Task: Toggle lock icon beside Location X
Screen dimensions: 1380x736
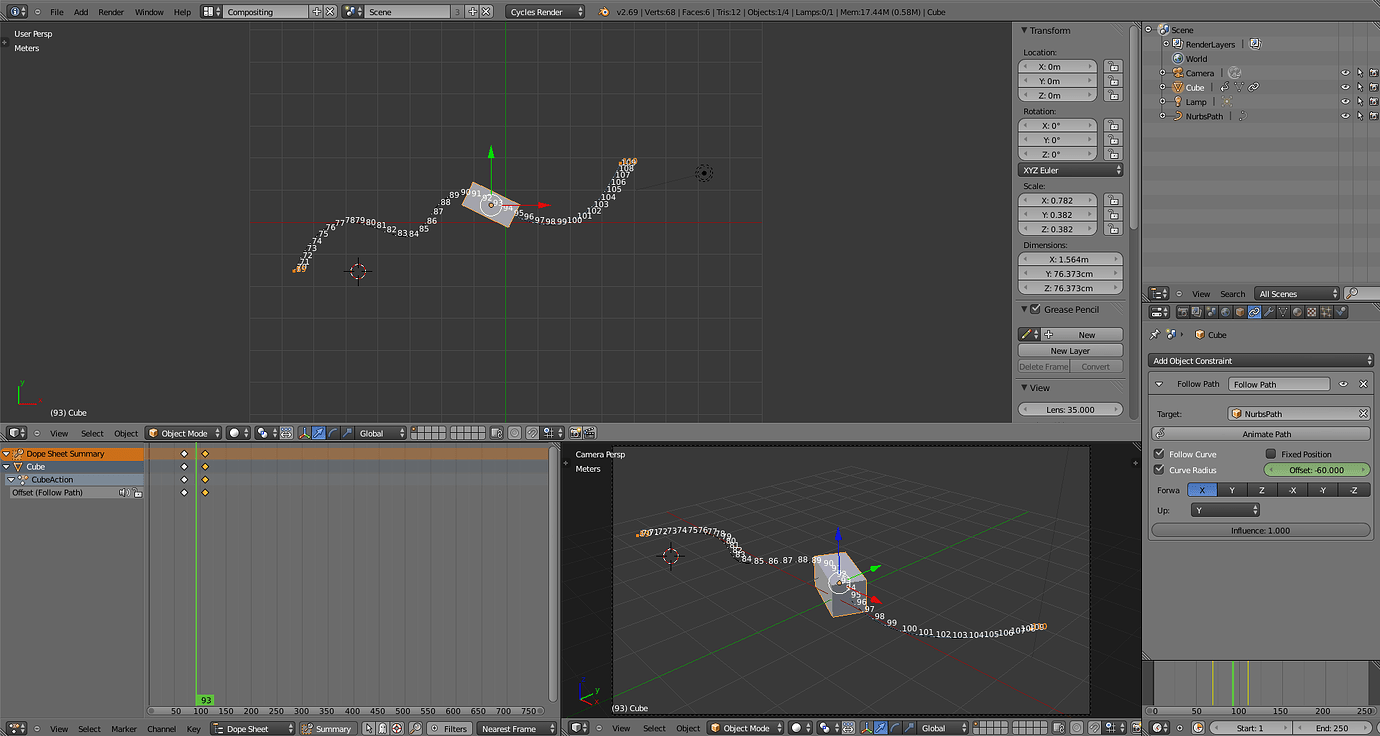Action: pos(1112,67)
